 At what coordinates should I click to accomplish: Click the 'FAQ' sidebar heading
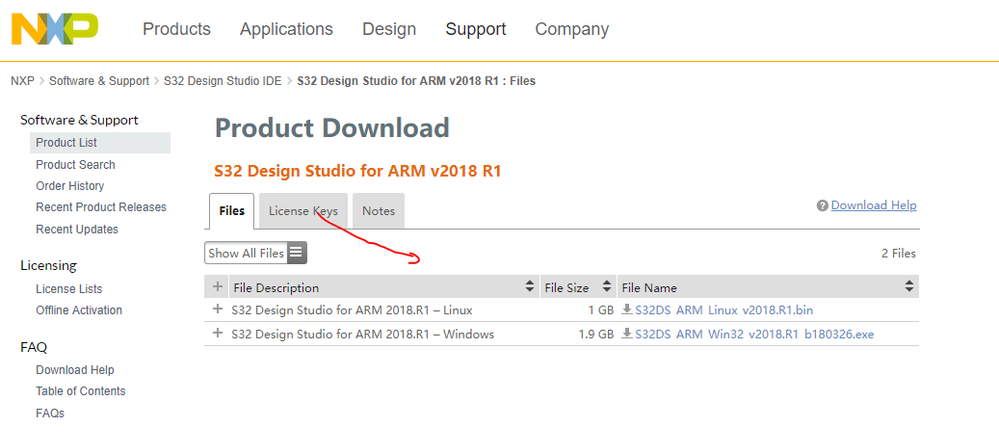click(x=34, y=347)
